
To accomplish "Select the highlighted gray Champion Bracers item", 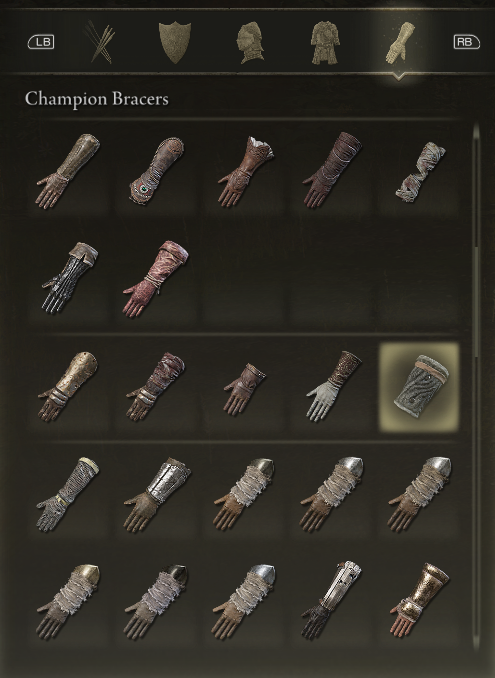I will point(419,387).
